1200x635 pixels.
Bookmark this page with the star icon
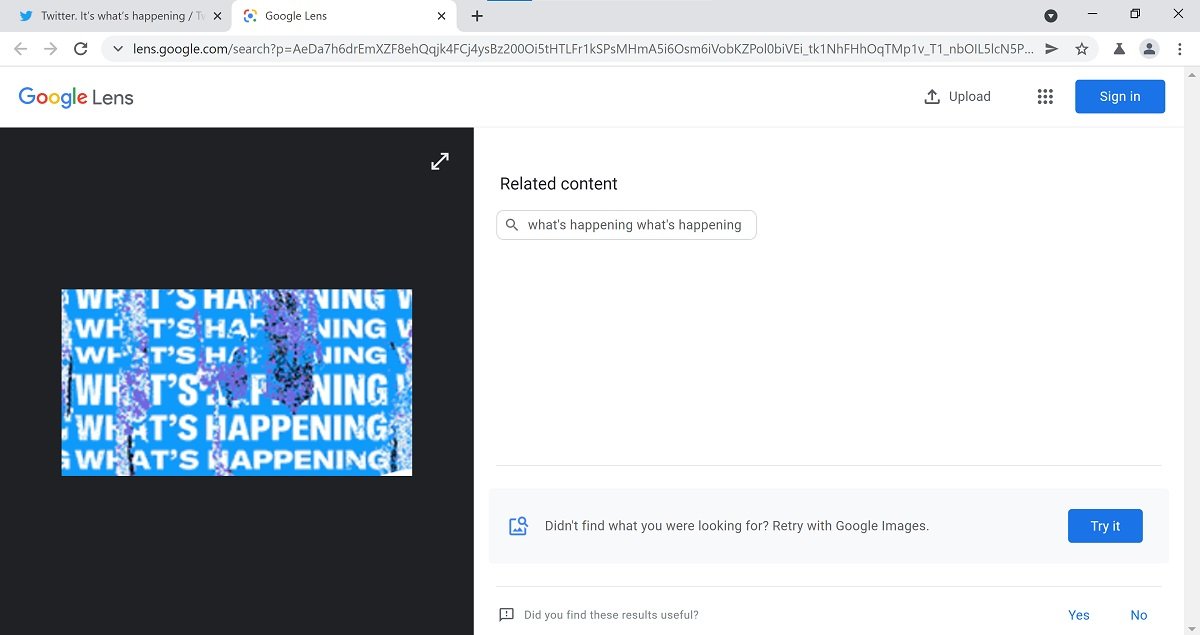(x=1081, y=48)
